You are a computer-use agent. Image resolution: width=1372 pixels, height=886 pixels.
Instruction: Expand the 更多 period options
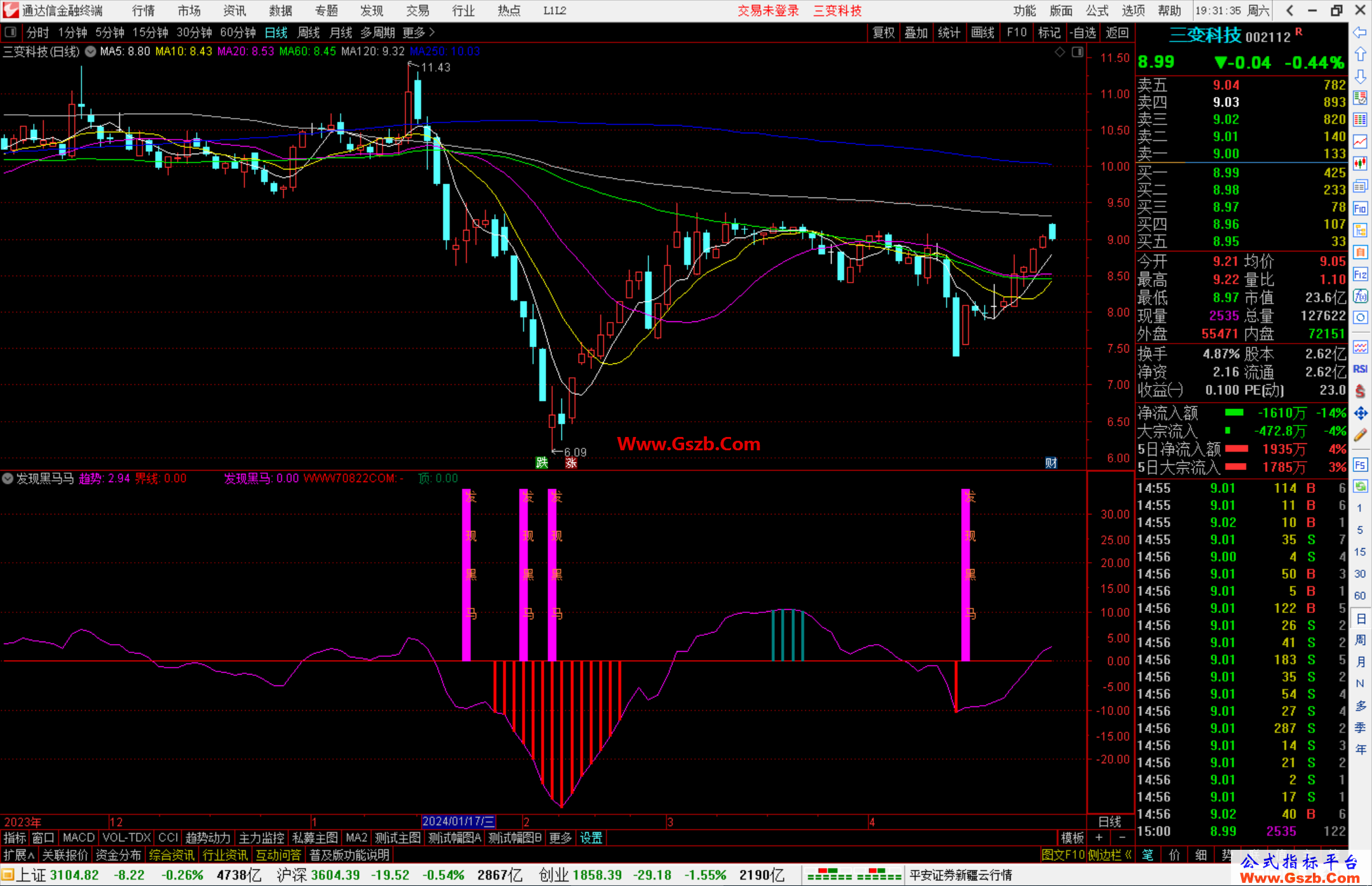419,32
